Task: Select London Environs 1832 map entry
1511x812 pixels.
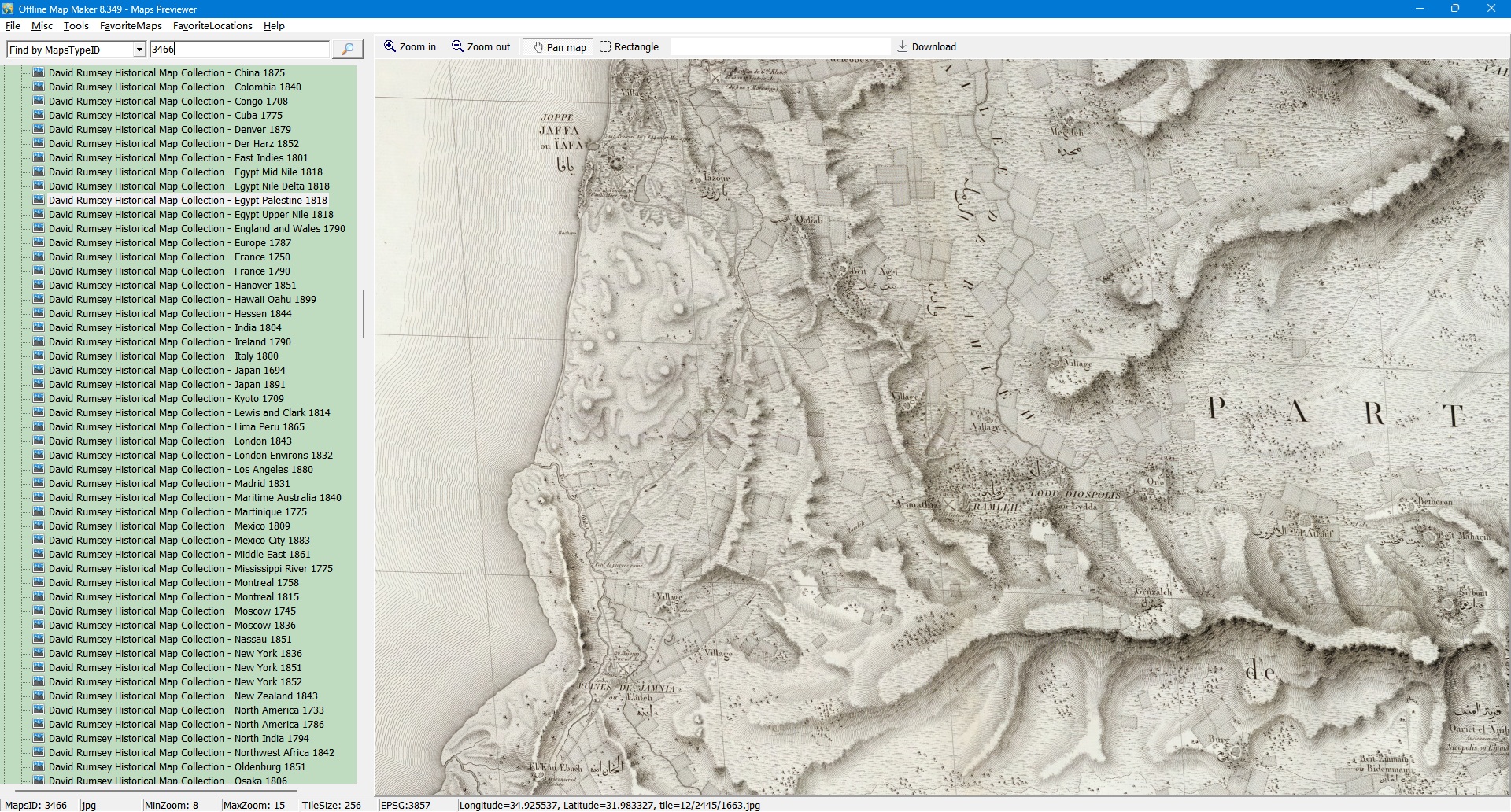Action: tap(190, 456)
